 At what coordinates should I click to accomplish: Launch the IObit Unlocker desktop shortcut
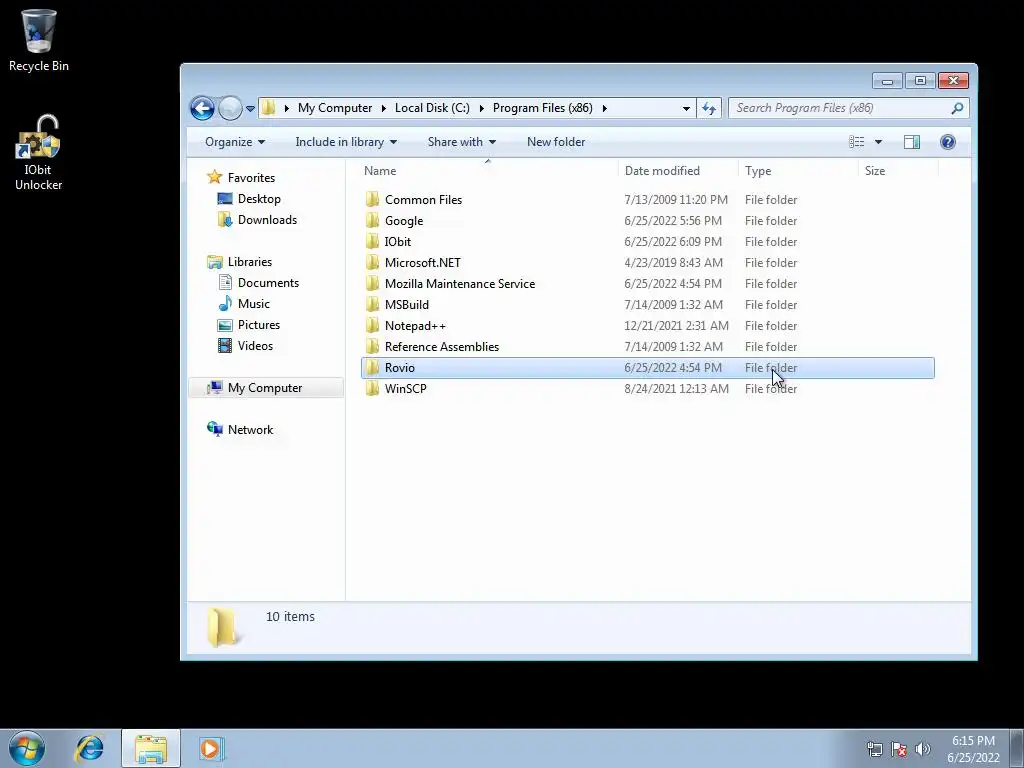coord(39,153)
